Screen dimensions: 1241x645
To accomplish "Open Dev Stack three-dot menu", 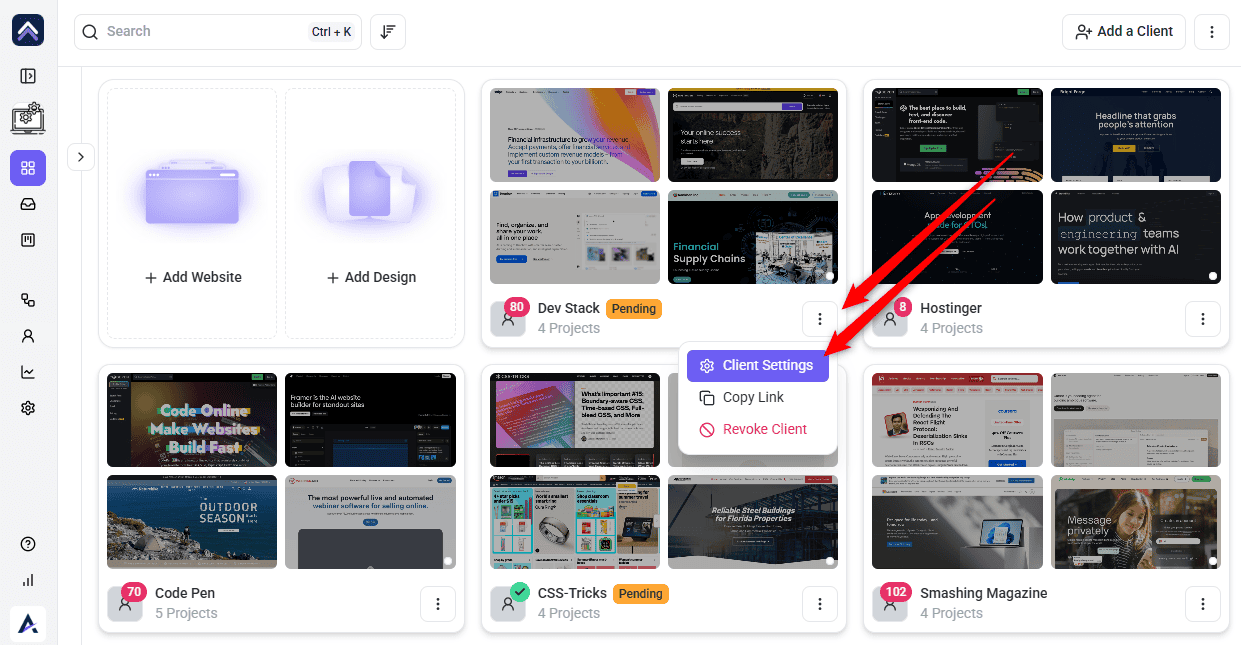I will [820, 319].
